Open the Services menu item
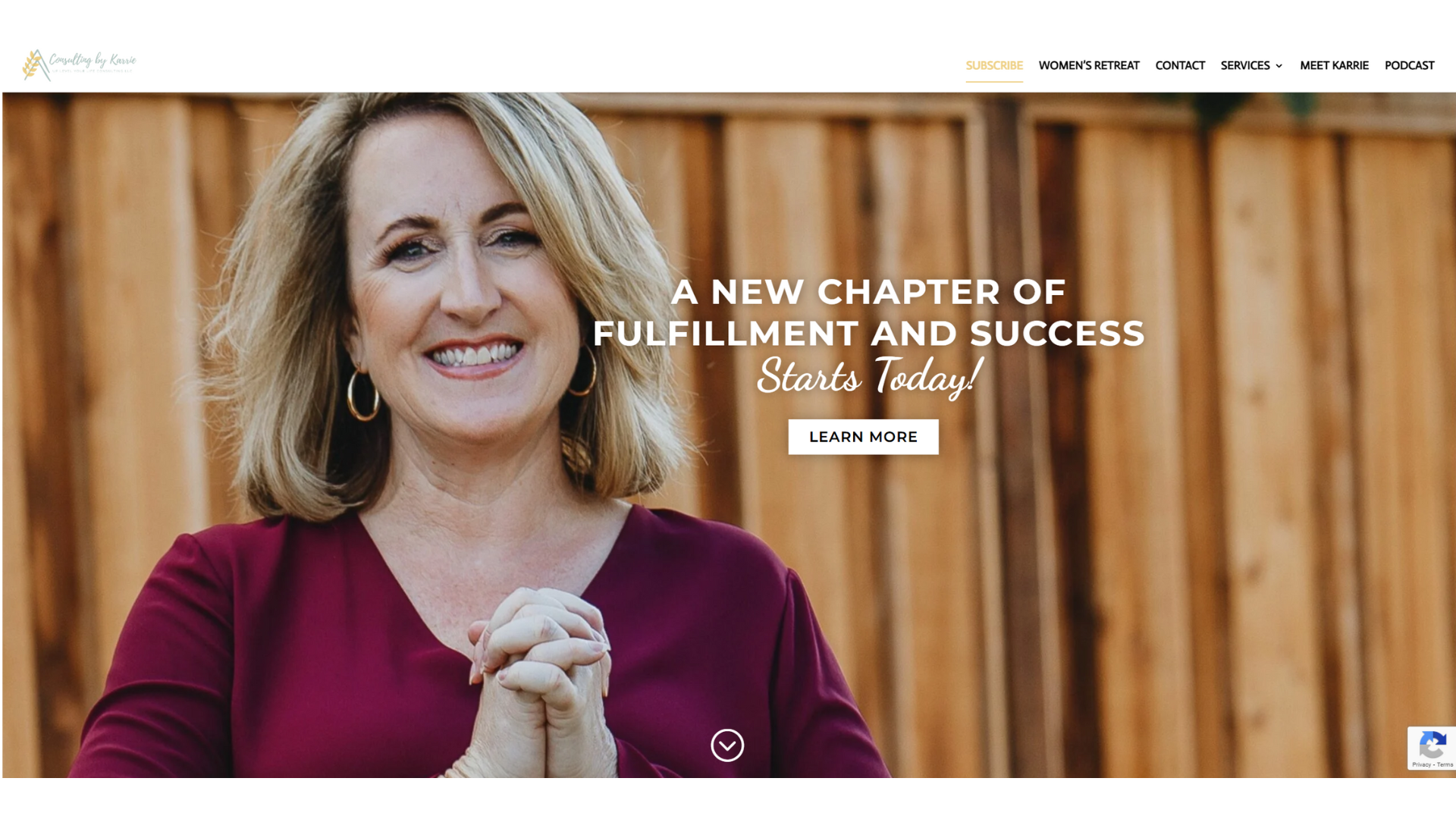The height and width of the screenshot is (819, 1456). point(1244,65)
